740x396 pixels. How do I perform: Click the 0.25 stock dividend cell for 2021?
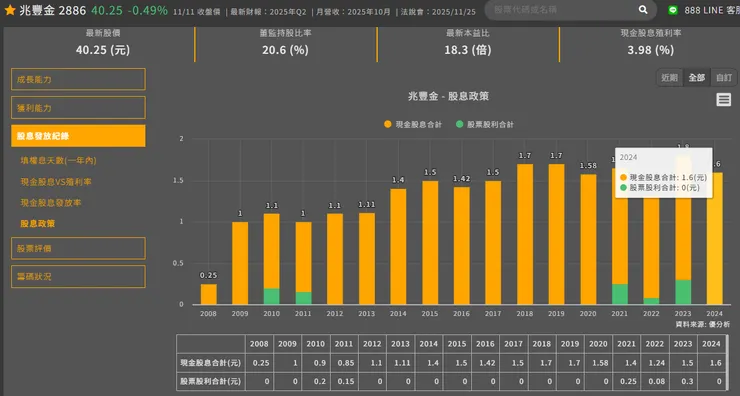coord(627,381)
